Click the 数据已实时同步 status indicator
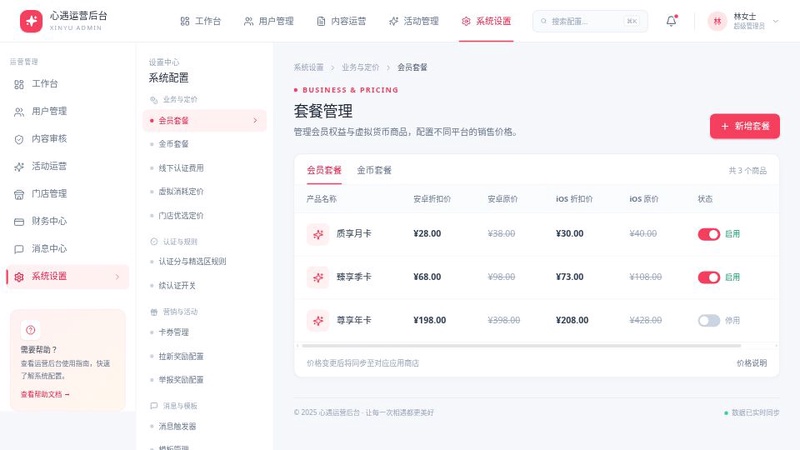 pos(752,412)
